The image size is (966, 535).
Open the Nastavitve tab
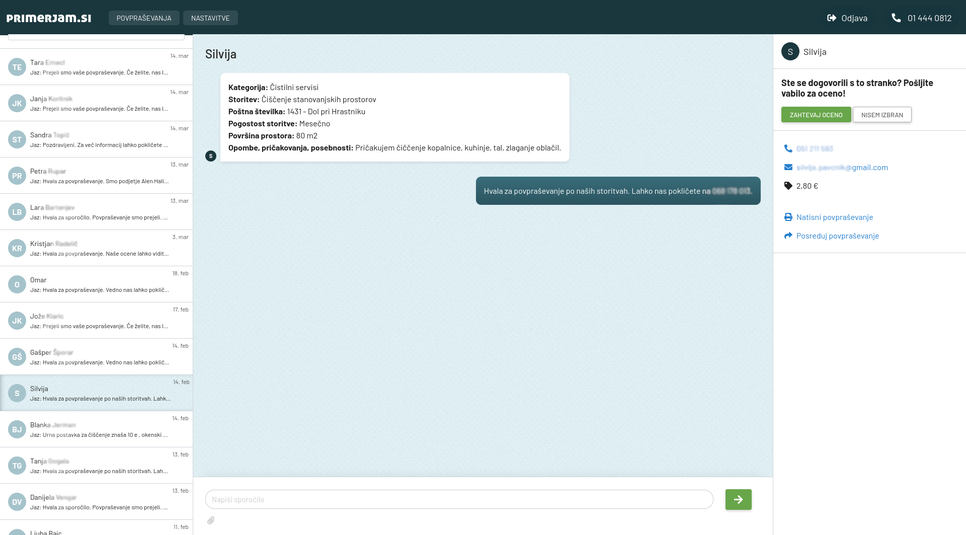(x=210, y=18)
